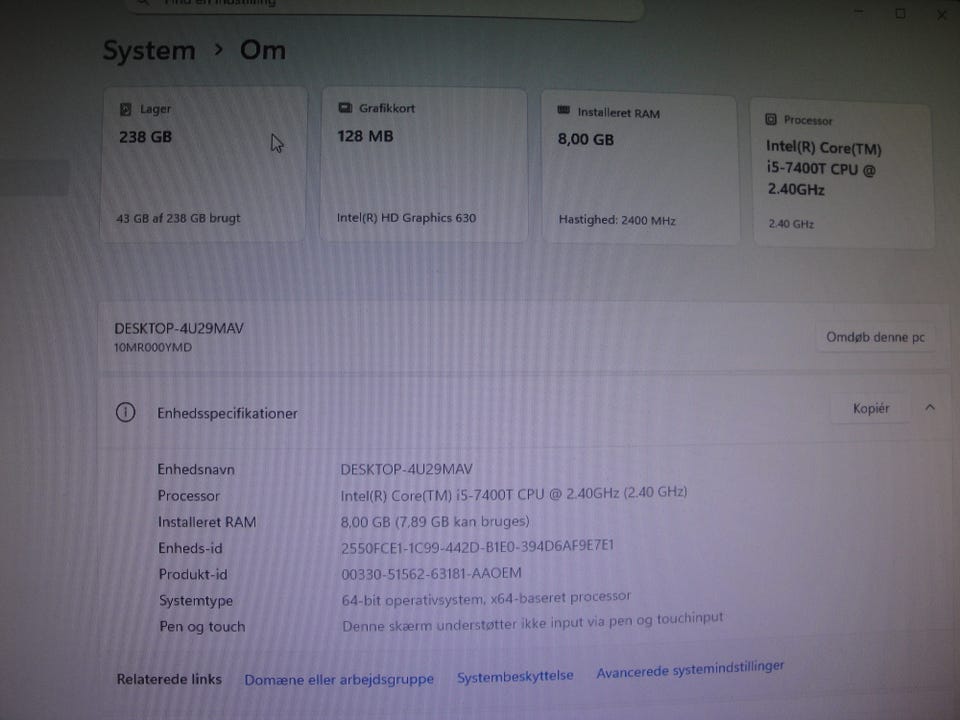Open the Grafikkort 128 MB card

click(423, 165)
